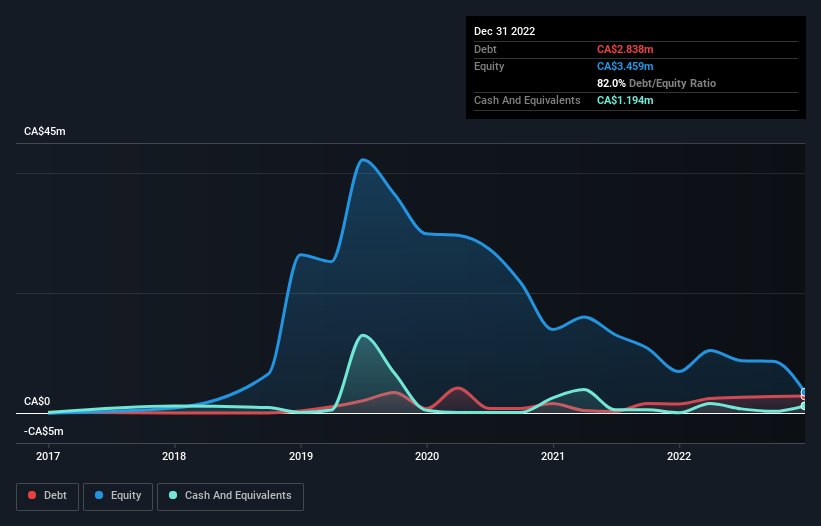Click the Cash And Equivalents row label in tooltip
The height and width of the screenshot is (526, 821).
click(x=527, y=100)
